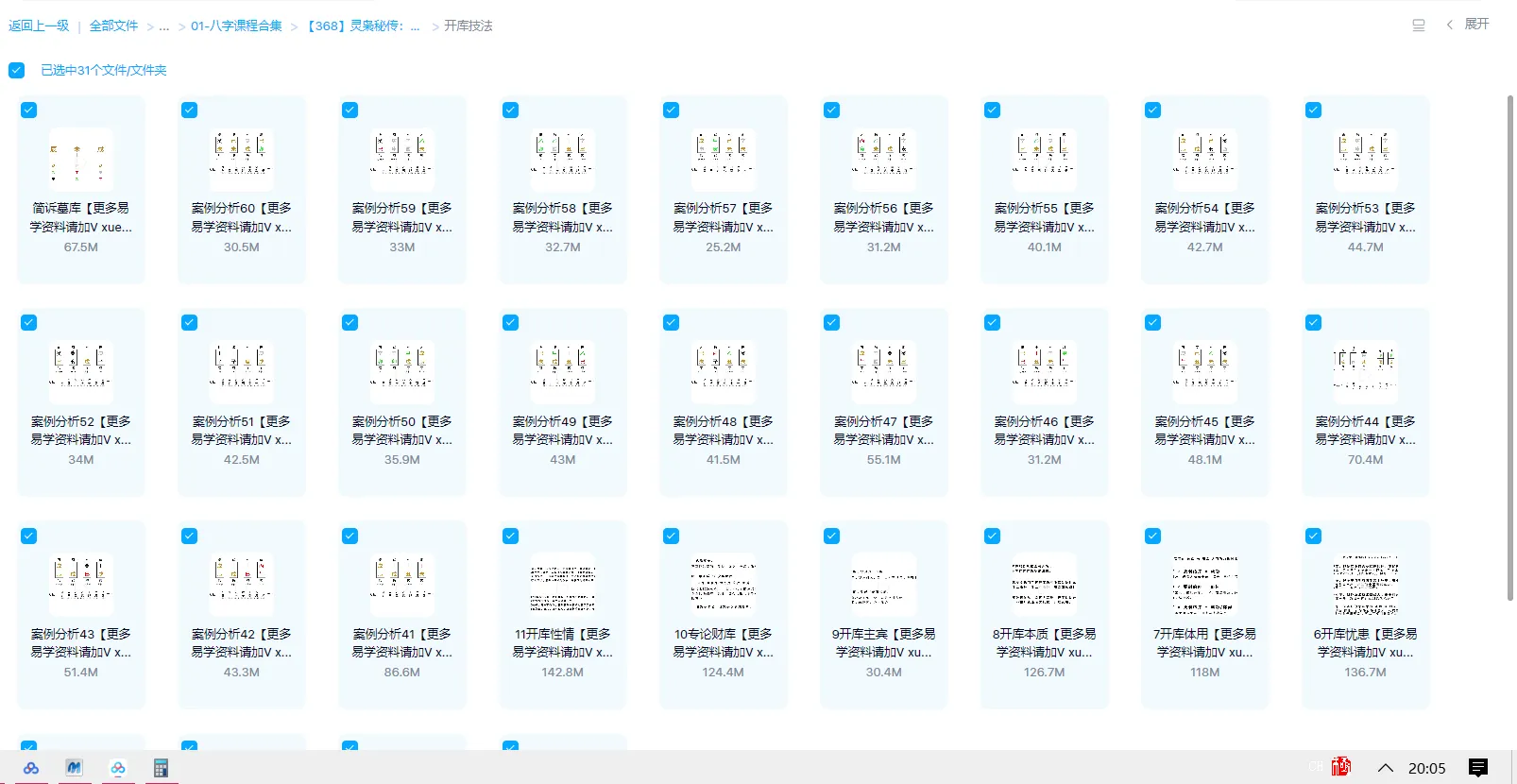
Task: Open the 8开库本质 video thumbnail
Action: pyautogui.click(x=1045, y=585)
